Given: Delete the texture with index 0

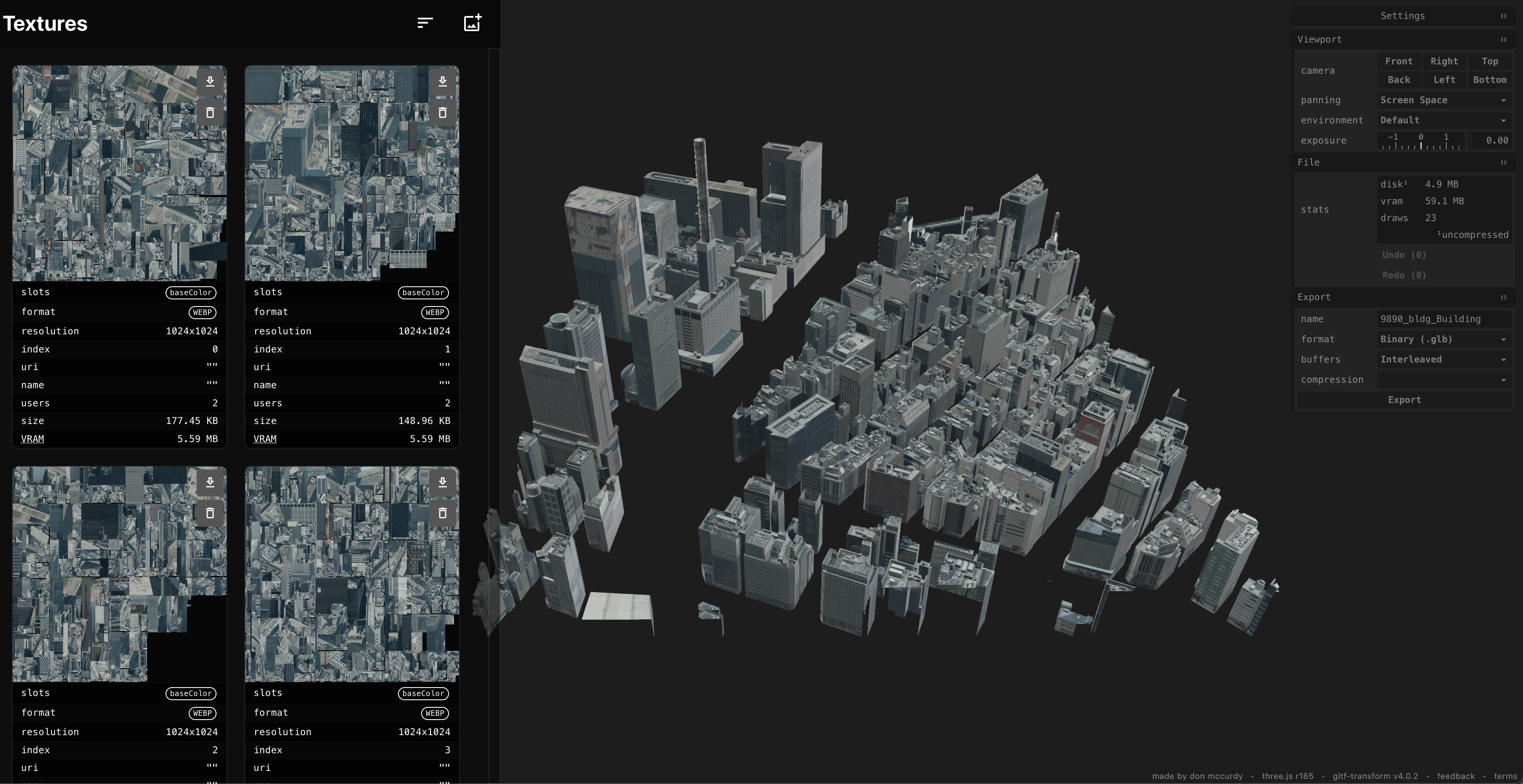Looking at the screenshot, I should pos(210,112).
